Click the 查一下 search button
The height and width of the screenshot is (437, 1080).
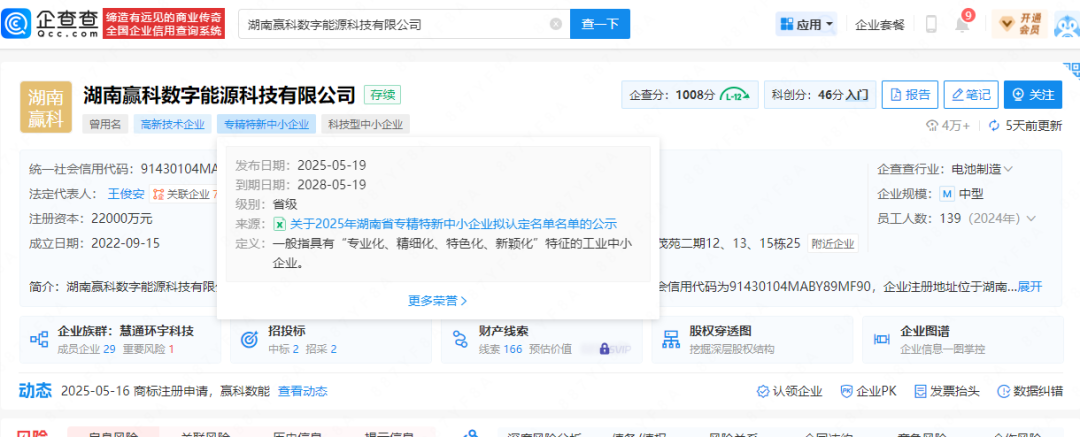click(600, 24)
